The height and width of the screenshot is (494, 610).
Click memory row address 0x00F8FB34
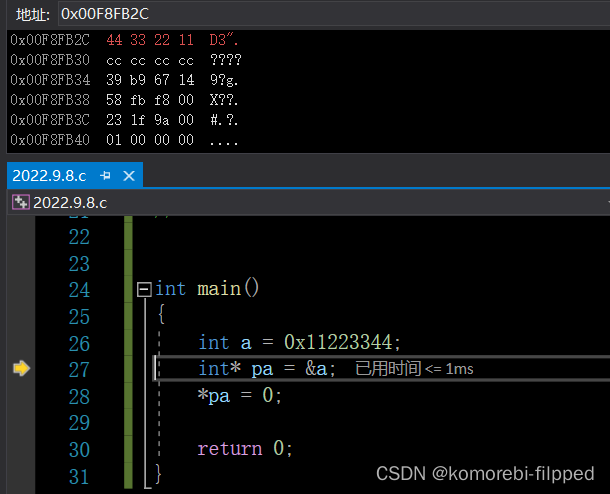50,80
